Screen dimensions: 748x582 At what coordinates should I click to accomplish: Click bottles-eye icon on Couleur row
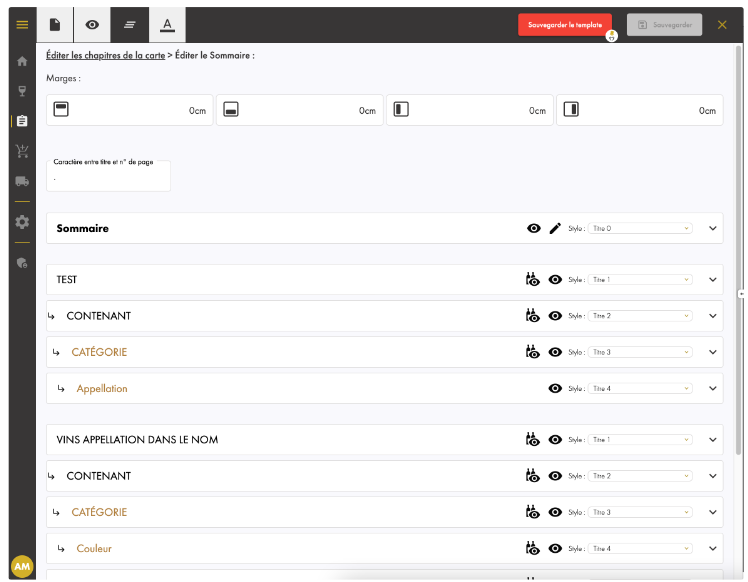click(532, 549)
